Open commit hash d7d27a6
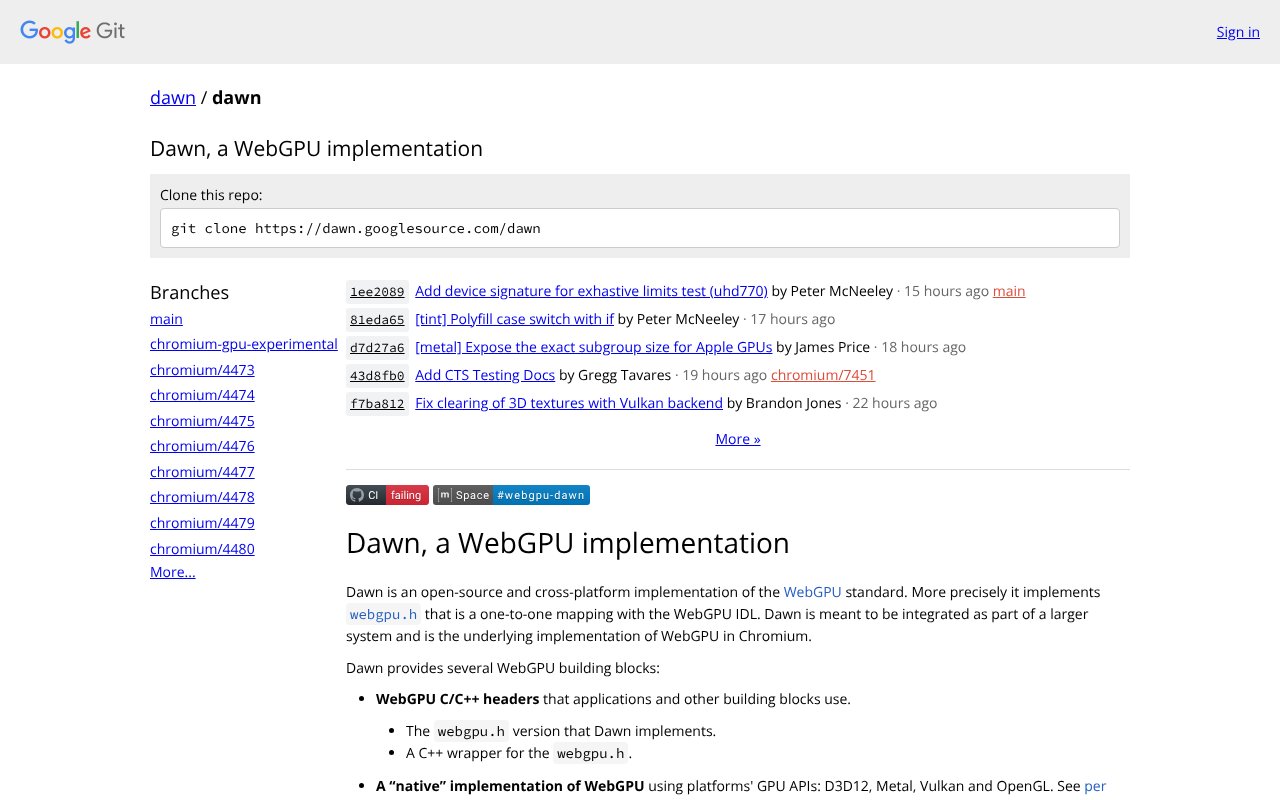 377,348
